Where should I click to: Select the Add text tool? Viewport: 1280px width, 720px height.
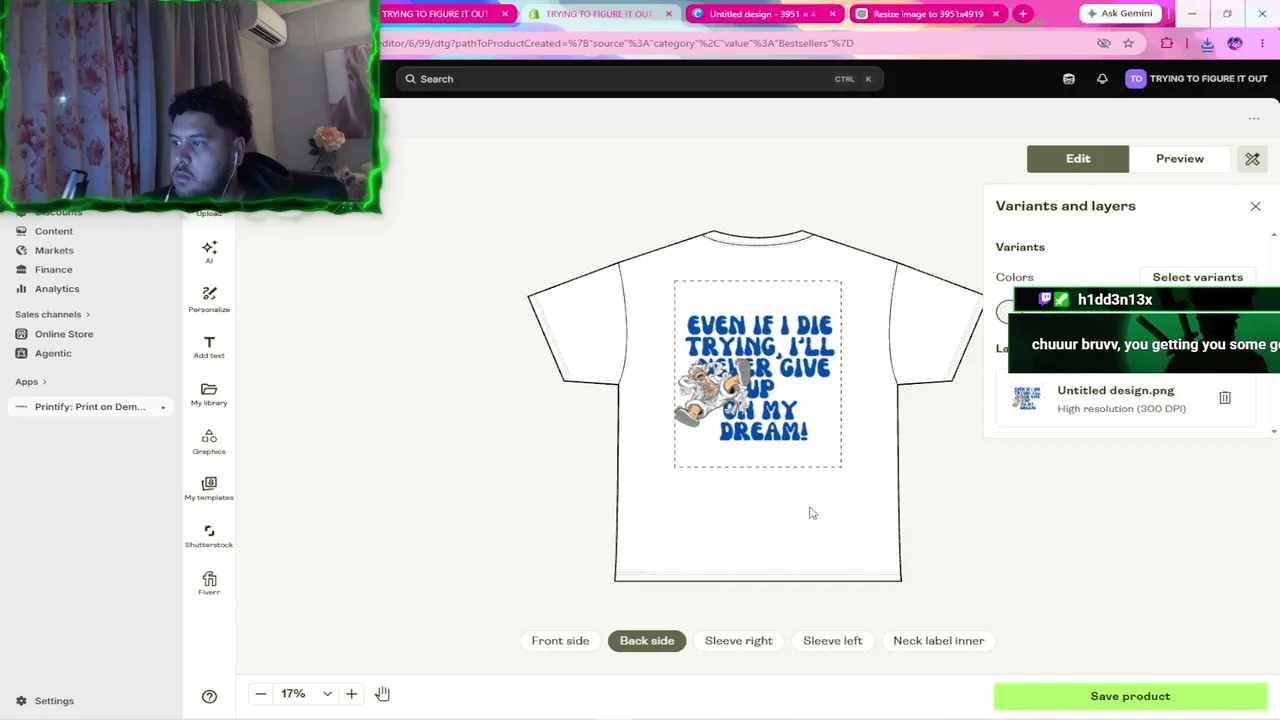tap(209, 346)
